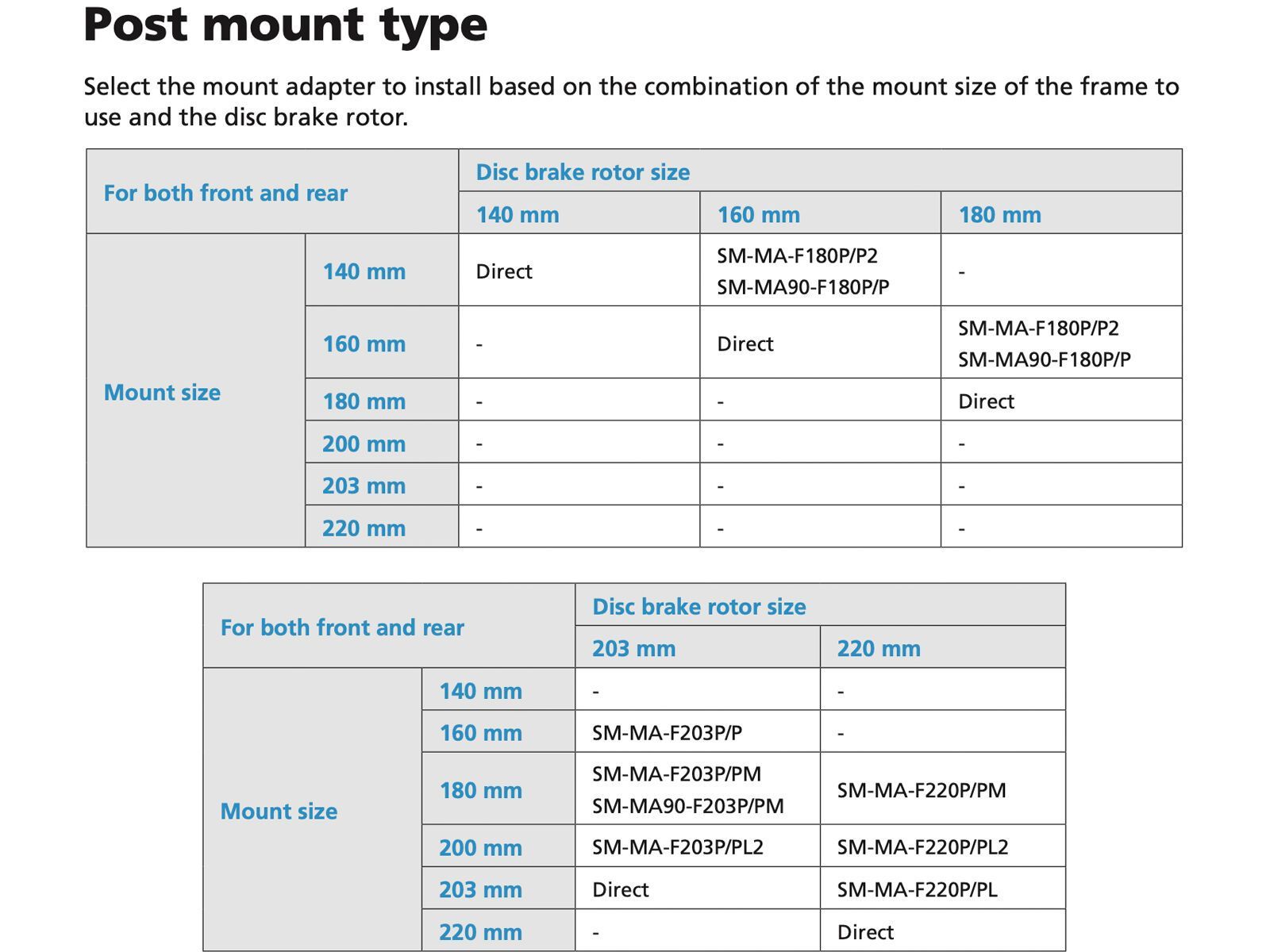Select "Direct" in first table's 180 mm mount row

point(986,401)
